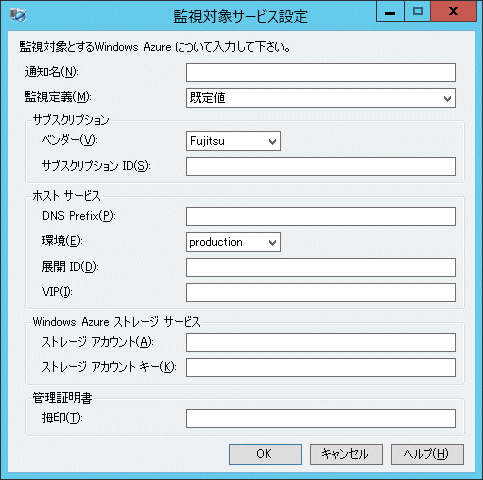Open the ベンダー(V) dropdown showing Fujitsu
483x480 pixels.
point(233,141)
